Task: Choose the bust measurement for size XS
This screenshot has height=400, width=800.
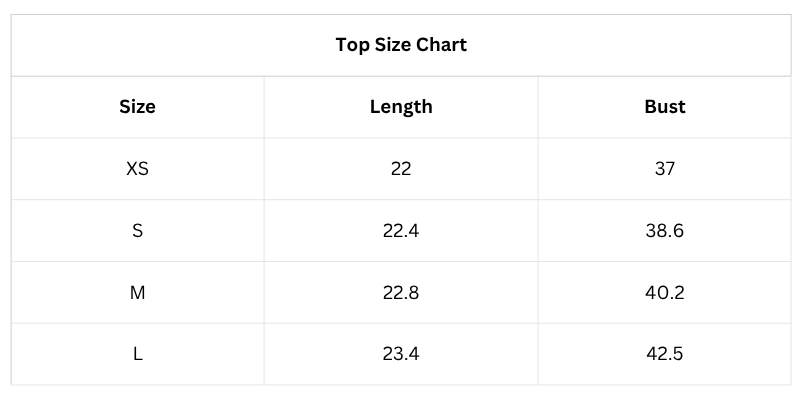Action: coord(665,169)
